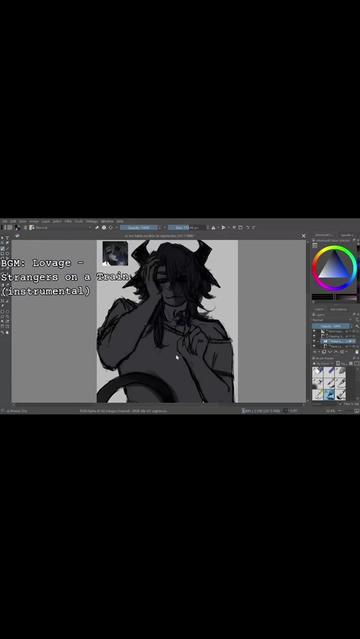Open the layer blending mode Normal dropdown
The height and width of the screenshot is (639, 360).
(x=332, y=320)
